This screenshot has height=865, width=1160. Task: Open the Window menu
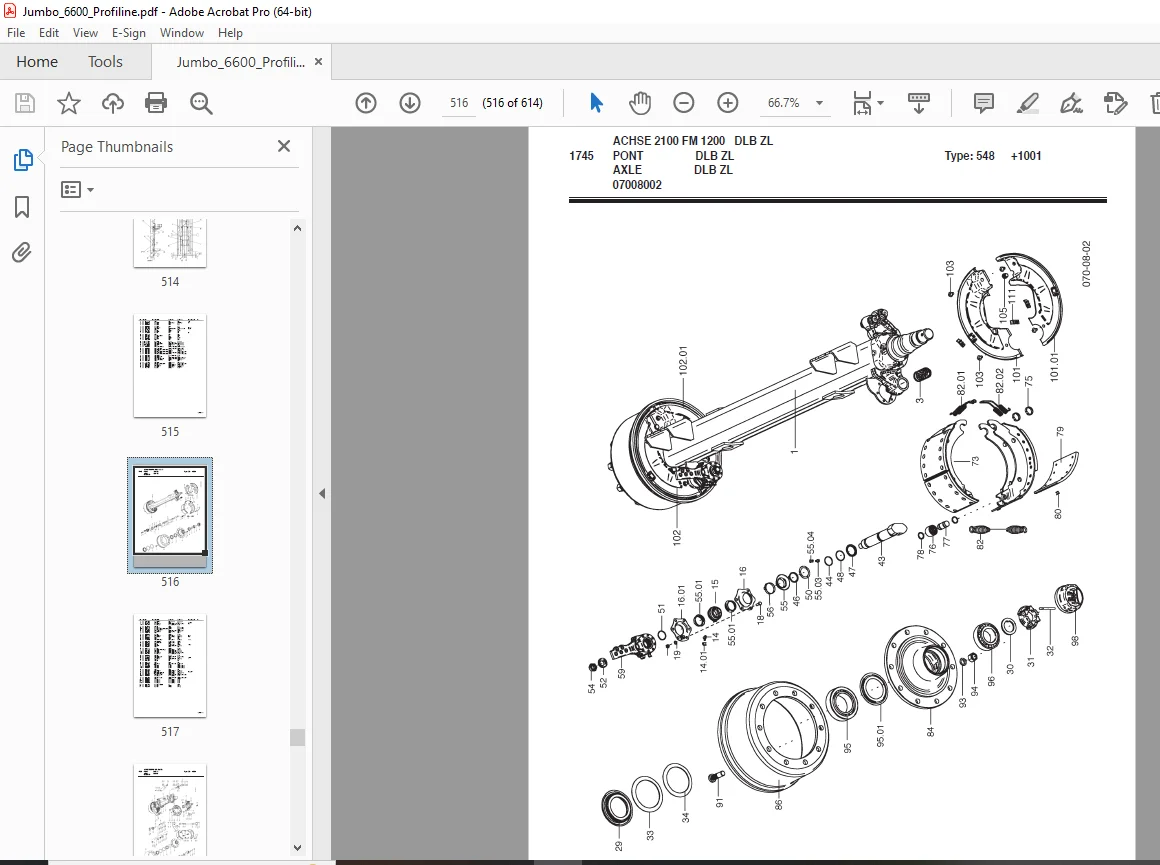[182, 33]
